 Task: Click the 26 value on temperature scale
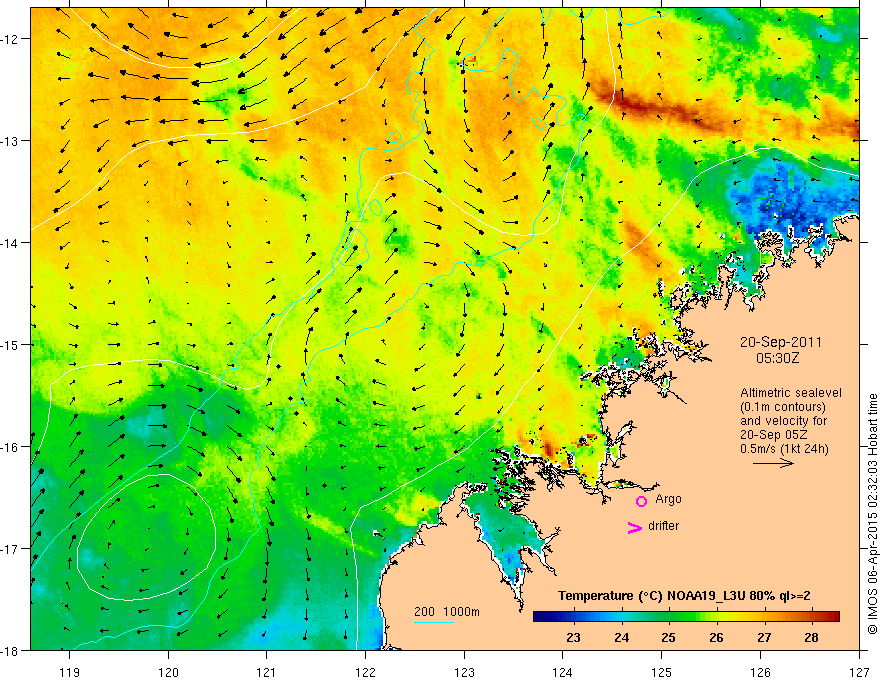[x=716, y=638]
